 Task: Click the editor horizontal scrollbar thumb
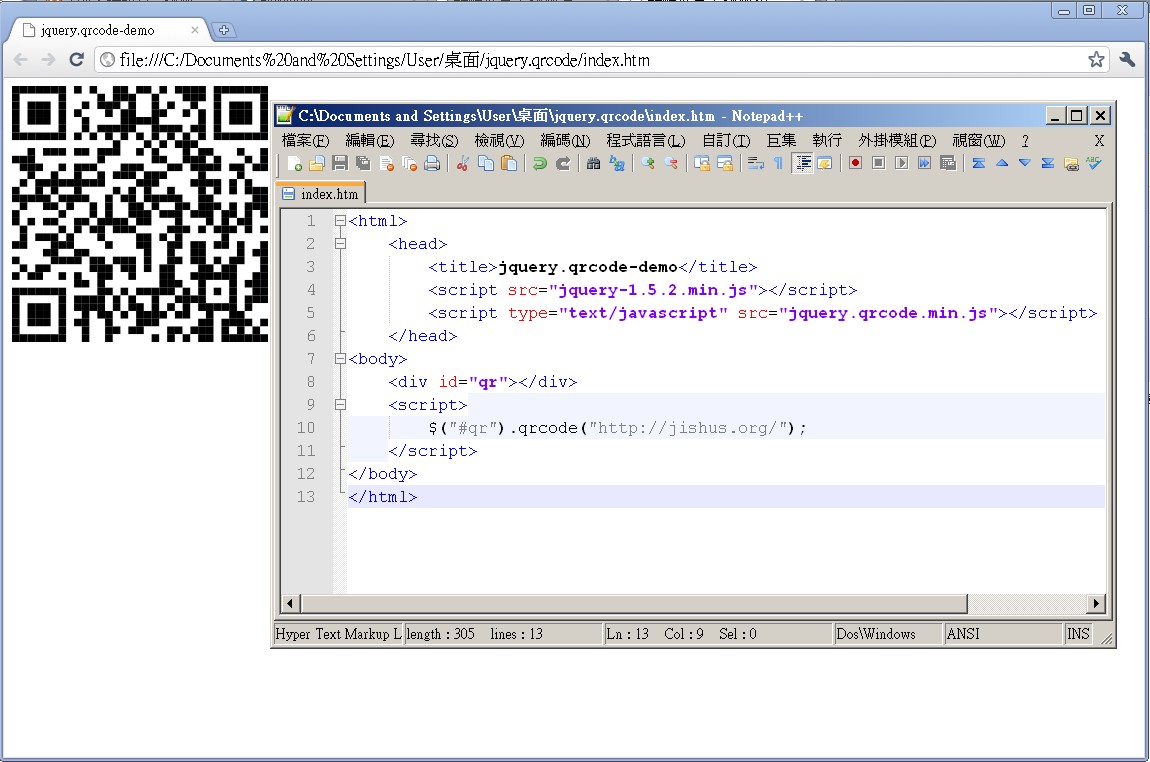634,604
